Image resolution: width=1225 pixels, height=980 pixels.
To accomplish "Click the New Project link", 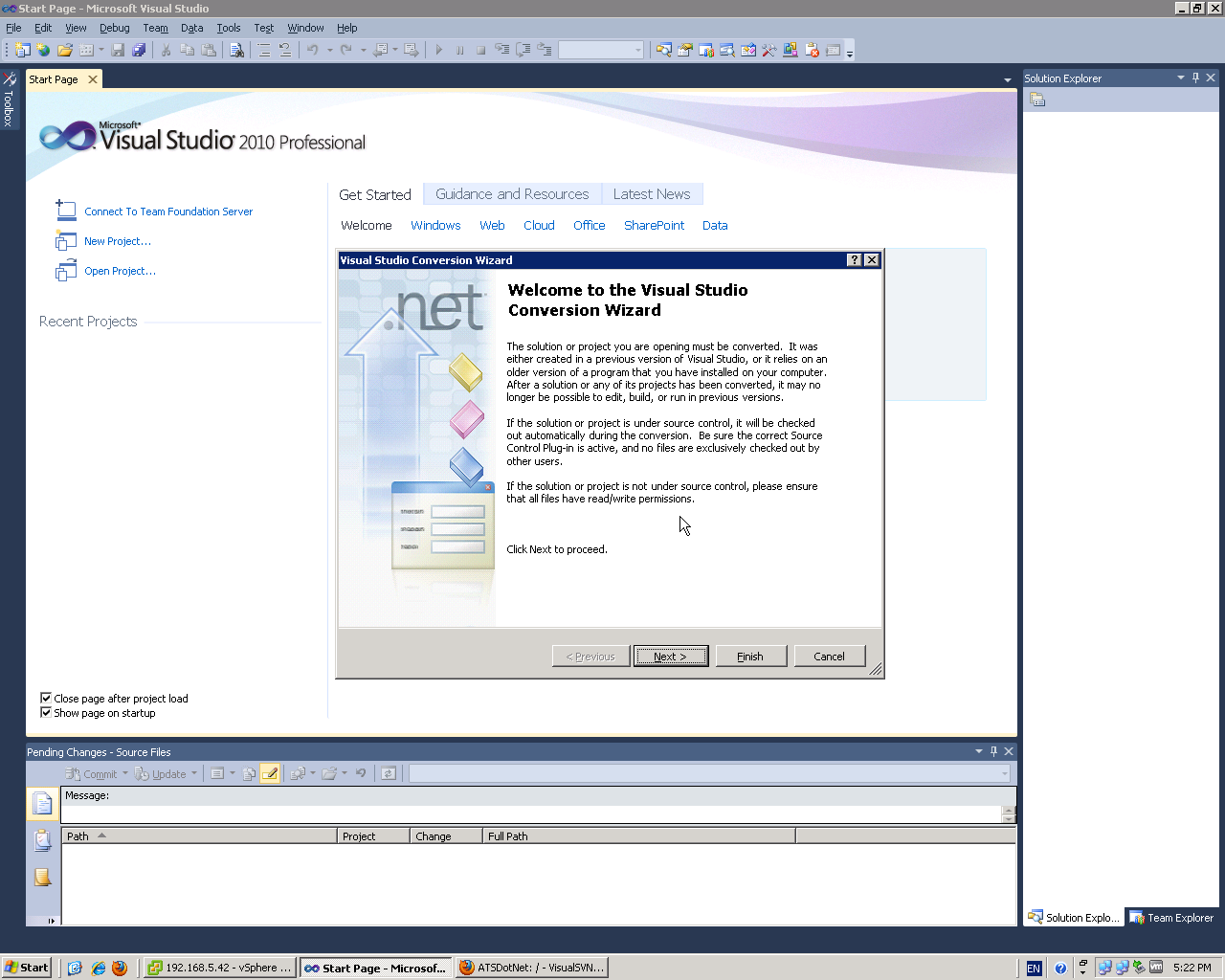I will tap(118, 241).
